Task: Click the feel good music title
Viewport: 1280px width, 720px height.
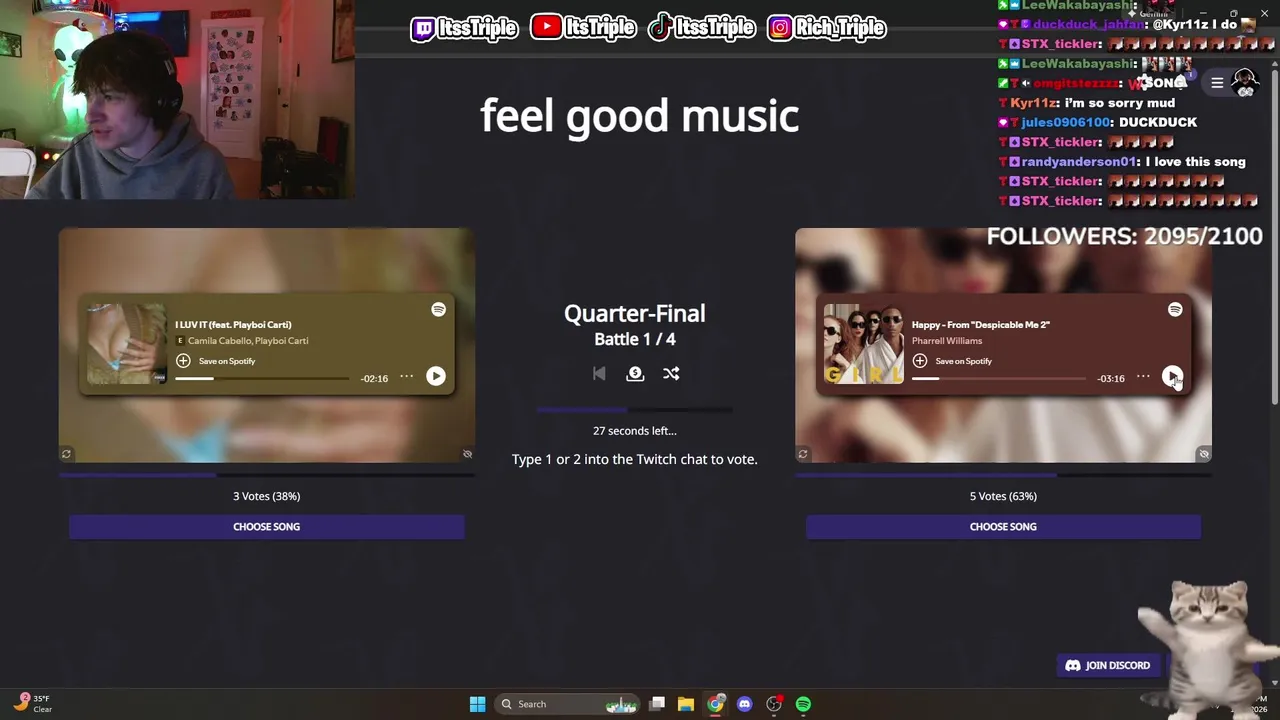Action: 639,116
